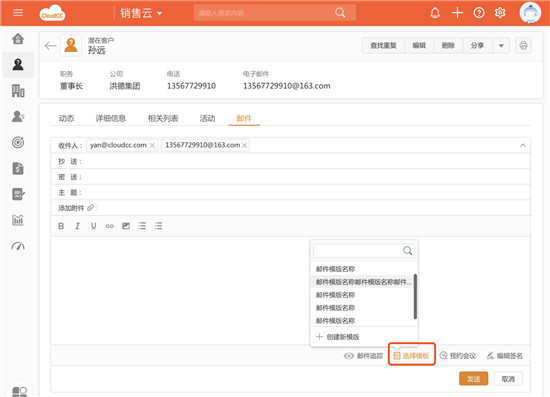Click the template list scrollbar

416,297
